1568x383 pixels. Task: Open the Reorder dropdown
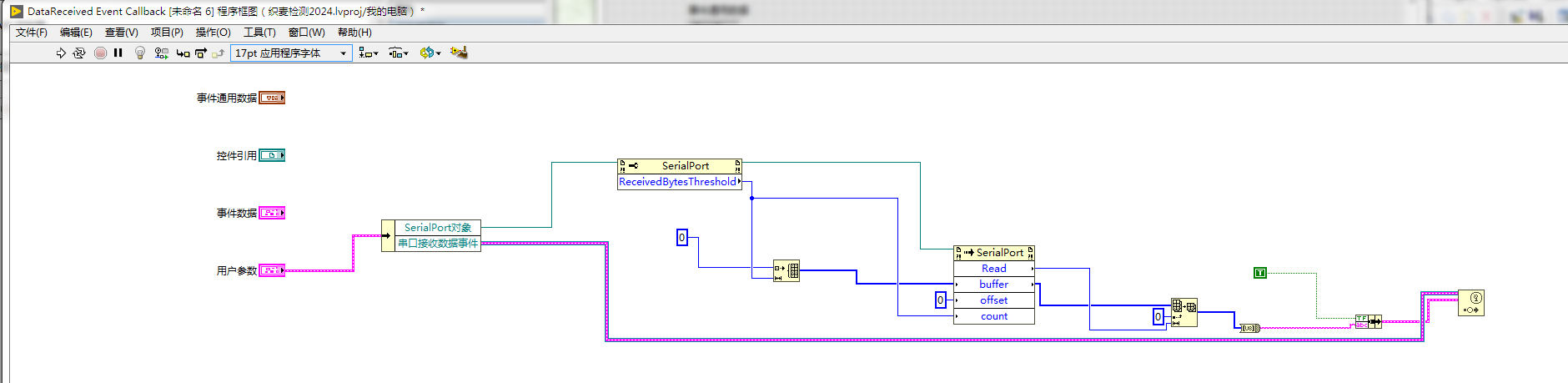click(430, 53)
